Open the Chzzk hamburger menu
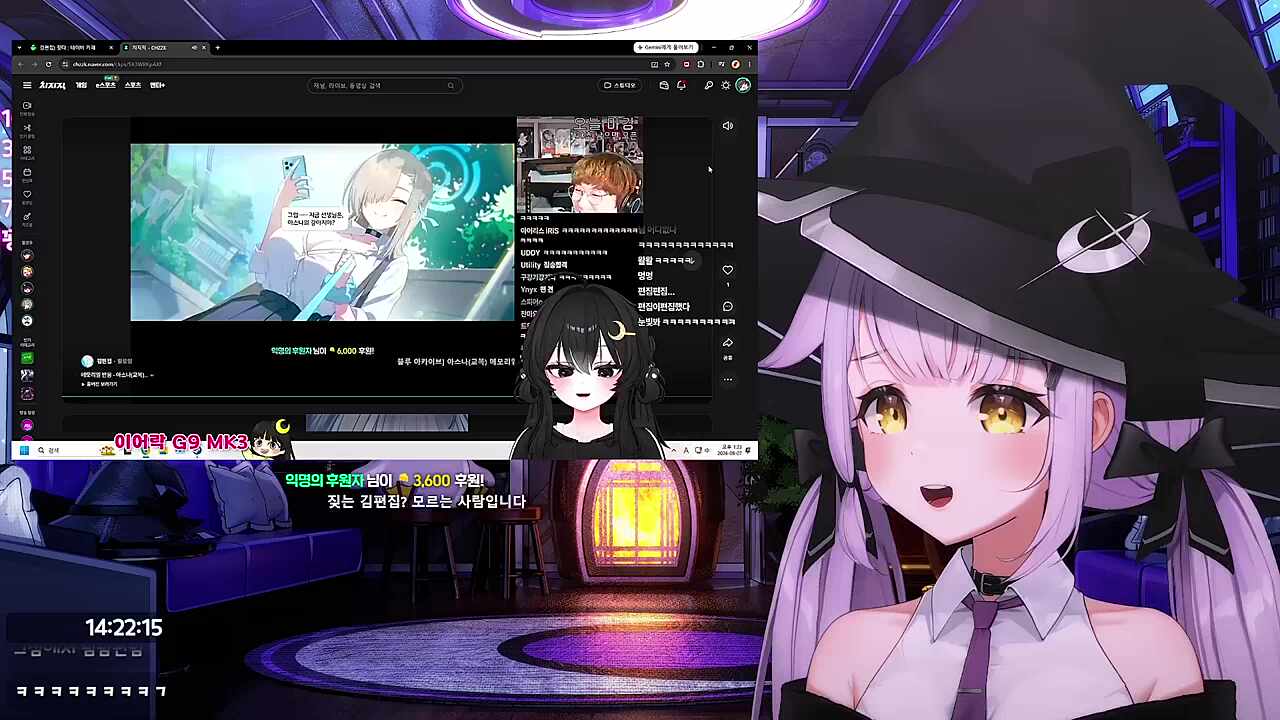The height and width of the screenshot is (720, 1280). click(x=27, y=85)
